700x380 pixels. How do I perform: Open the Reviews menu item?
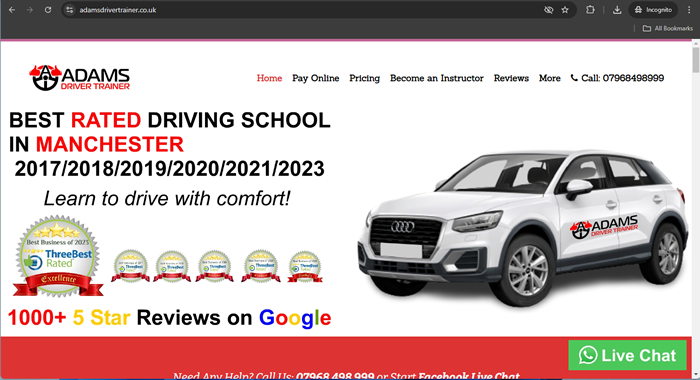click(x=511, y=78)
